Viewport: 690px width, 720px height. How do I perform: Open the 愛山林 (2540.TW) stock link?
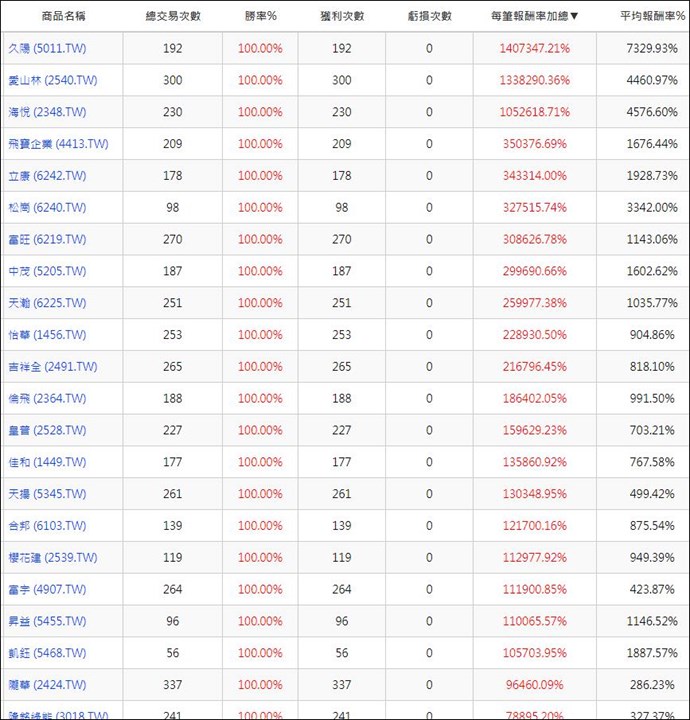(51, 80)
